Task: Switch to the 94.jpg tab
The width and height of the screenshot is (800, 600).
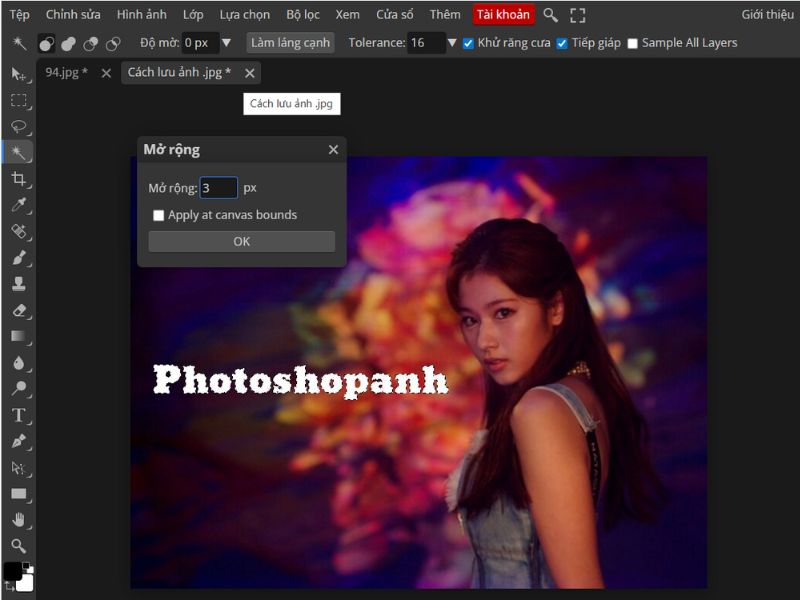Action: 66,72
